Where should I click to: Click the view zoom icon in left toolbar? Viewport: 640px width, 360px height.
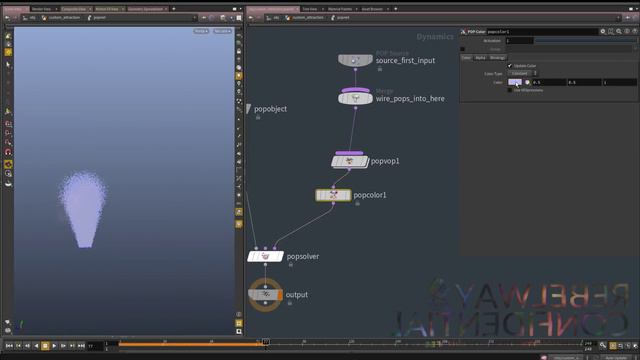8,173
